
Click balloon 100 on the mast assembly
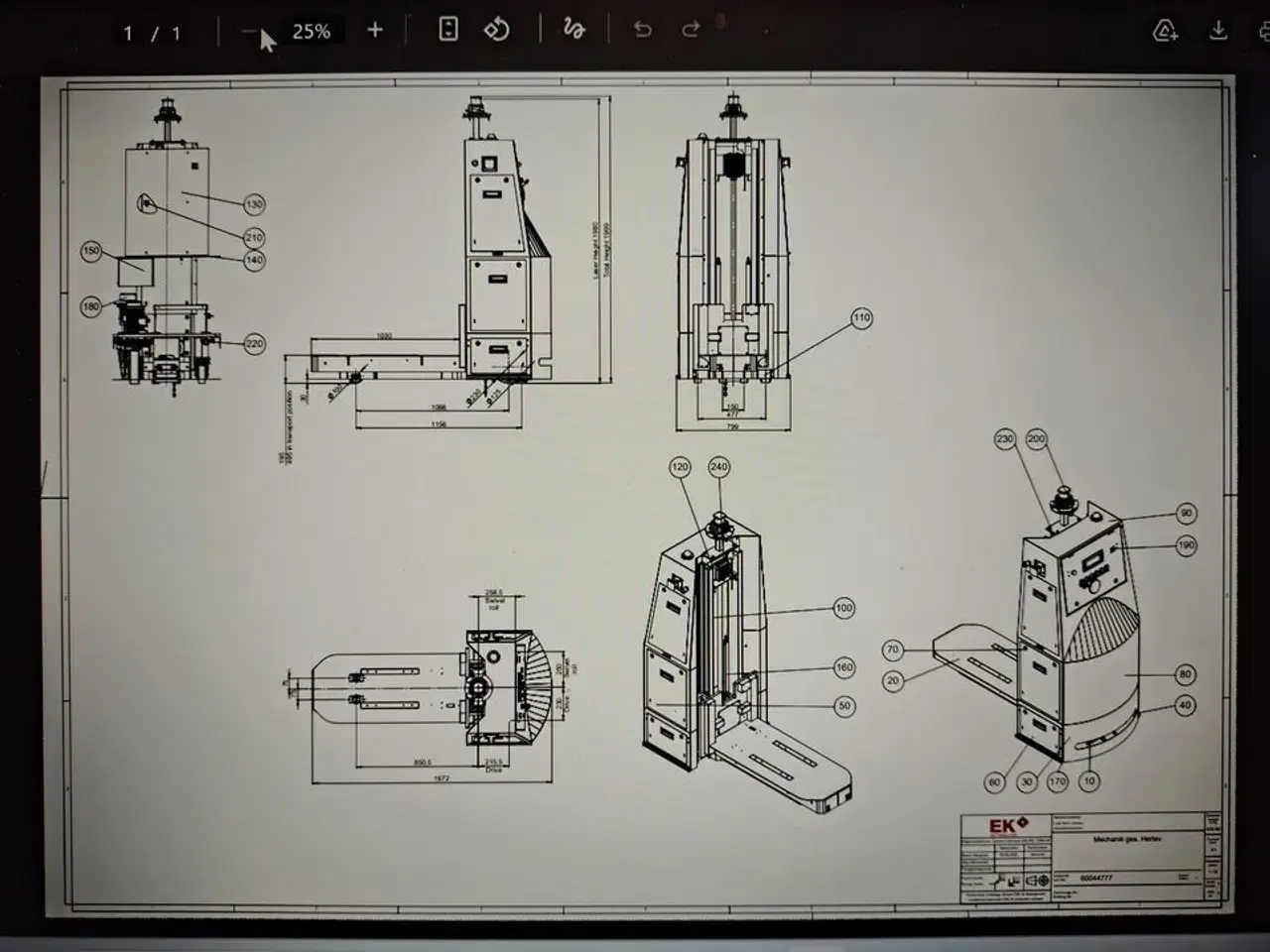[x=843, y=608]
